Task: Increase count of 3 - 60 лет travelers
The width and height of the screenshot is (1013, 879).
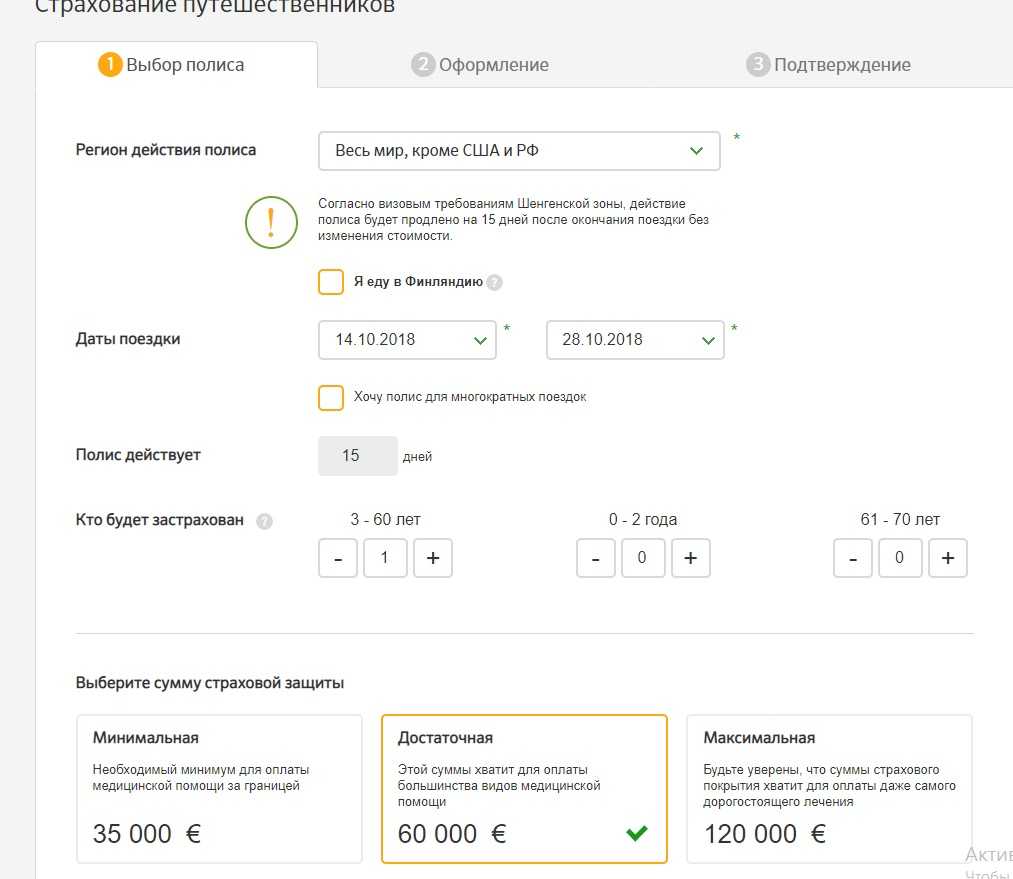Action: point(432,559)
